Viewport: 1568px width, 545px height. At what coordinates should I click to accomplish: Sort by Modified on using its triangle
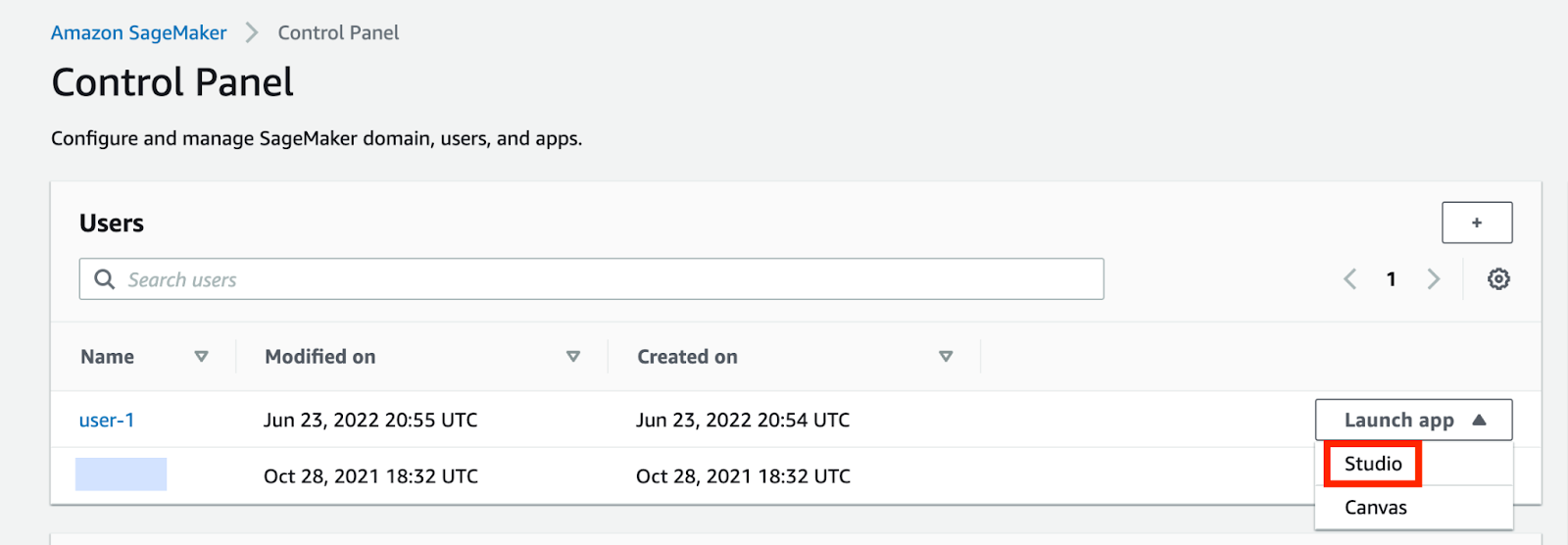[573, 357]
